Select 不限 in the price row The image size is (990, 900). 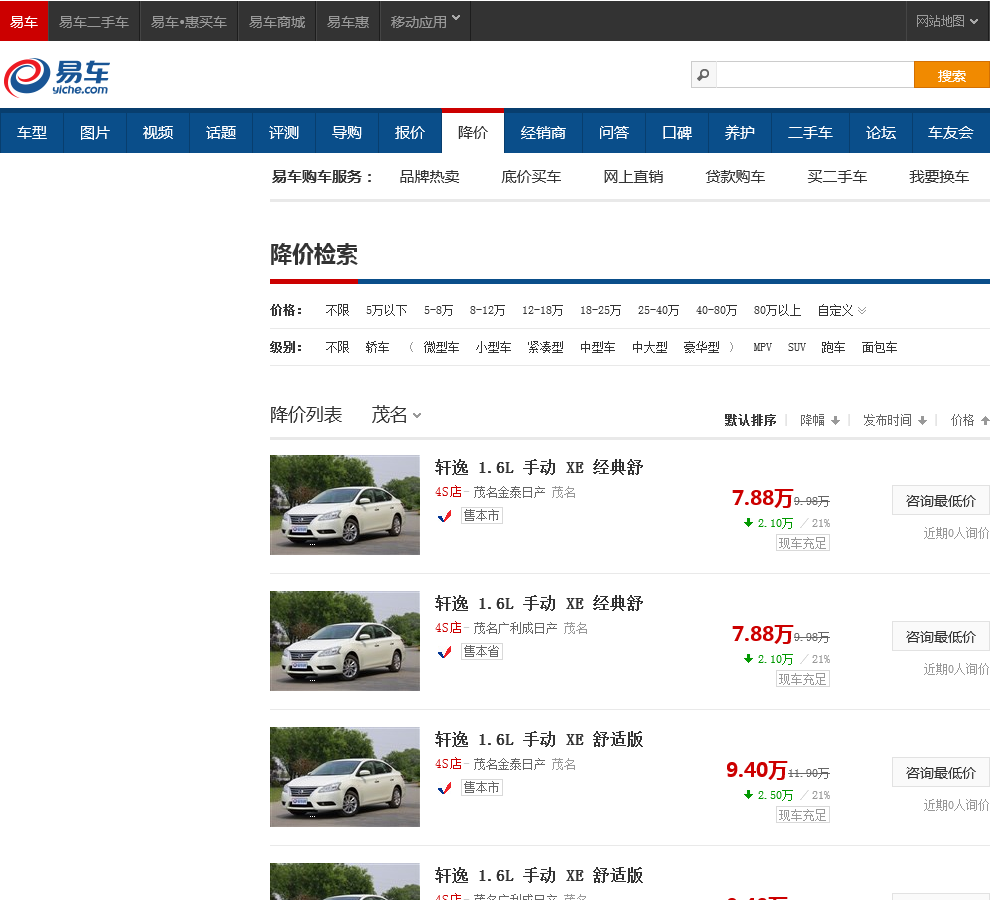tap(337, 311)
